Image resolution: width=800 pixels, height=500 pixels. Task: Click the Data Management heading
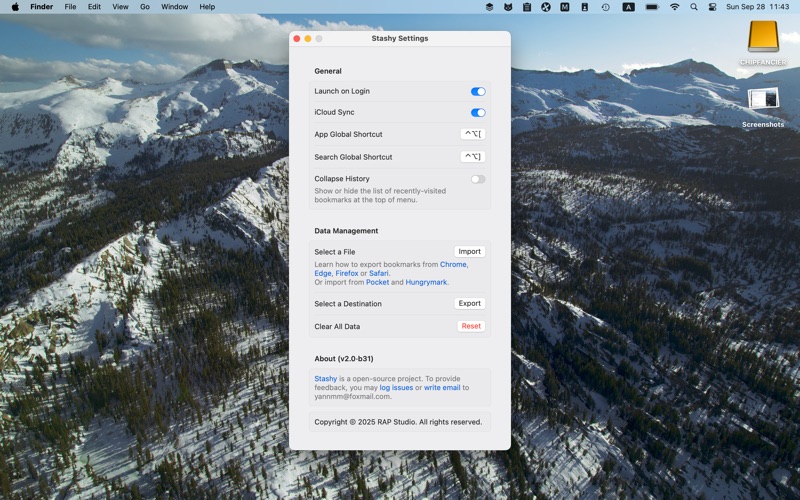[346, 231]
